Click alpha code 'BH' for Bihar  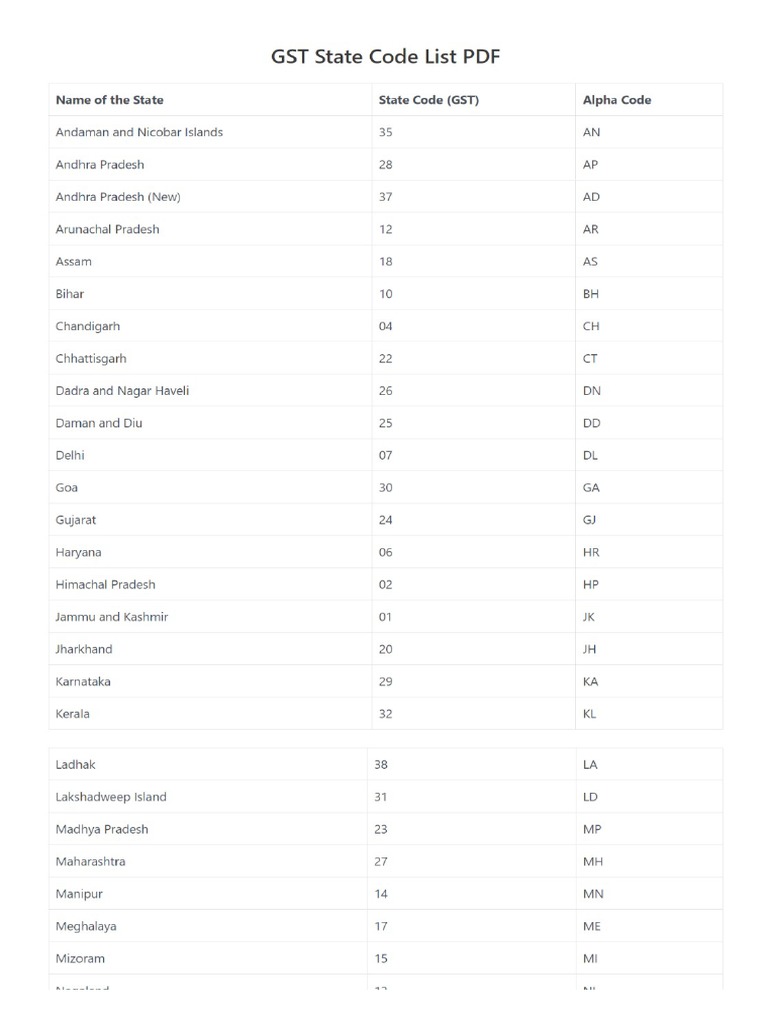pos(591,294)
